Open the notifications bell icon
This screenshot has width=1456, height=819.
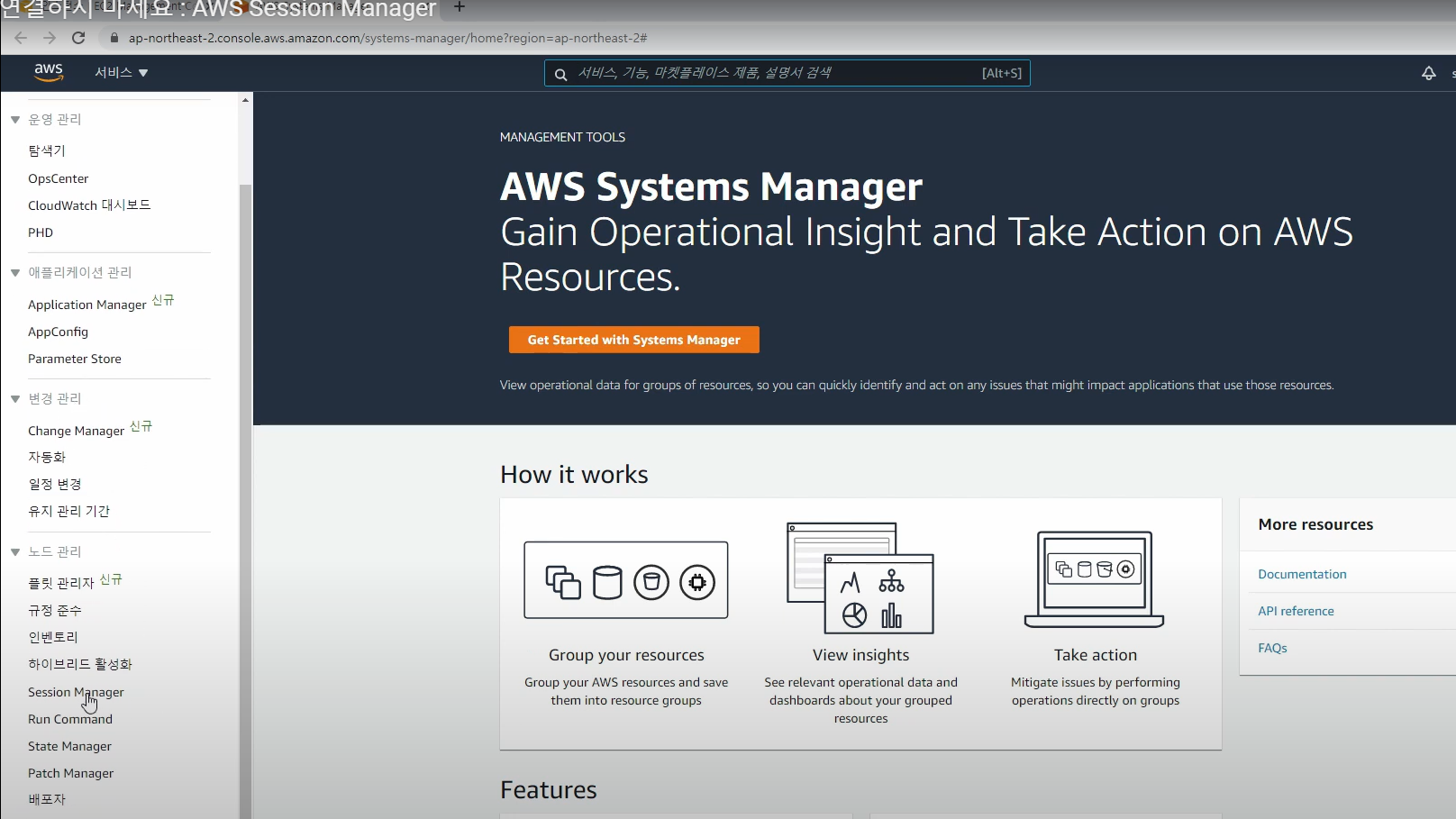(1428, 73)
